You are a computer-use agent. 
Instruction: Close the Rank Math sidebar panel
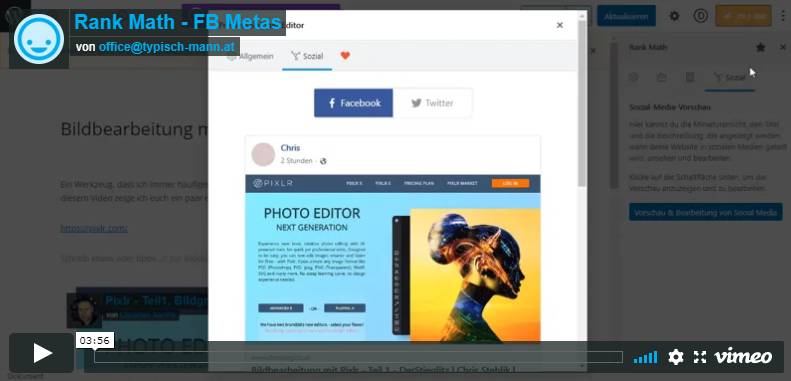pos(783,47)
